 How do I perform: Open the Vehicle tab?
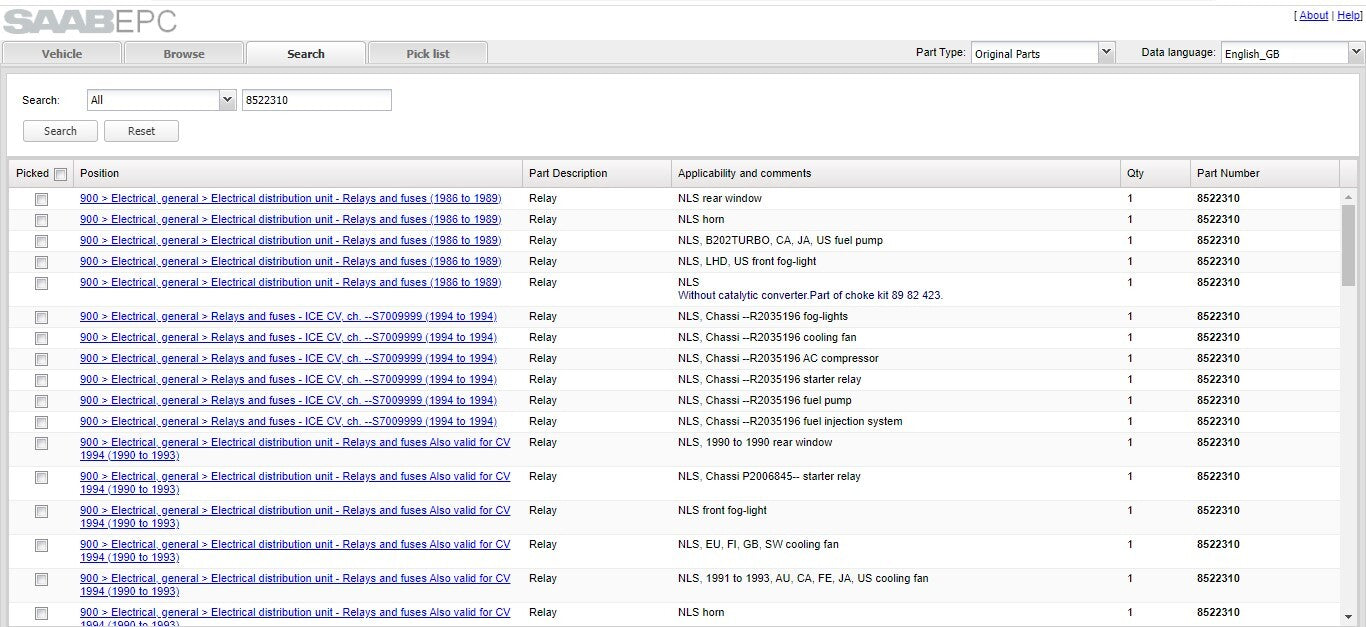click(x=62, y=54)
